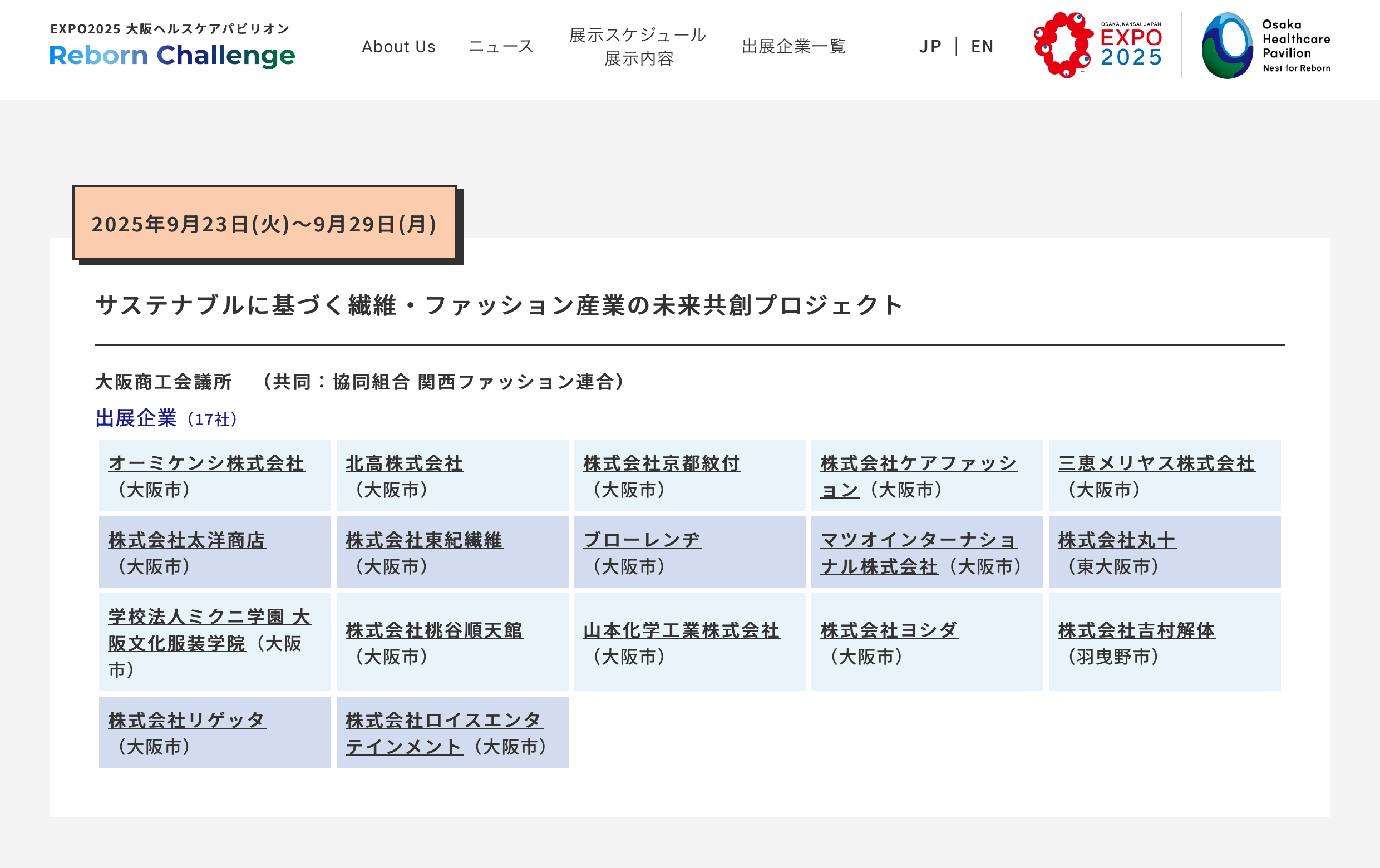Open 展示スケジュール 展示内容 menu
This screenshot has width=1380, height=868.
pyautogui.click(x=637, y=46)
